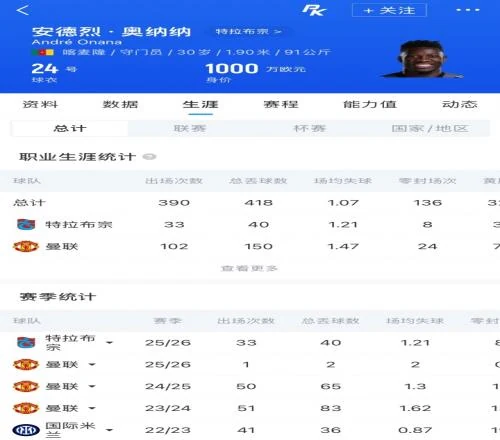Select the 总计 filter
500x440 pixels.
(x=69, y=128)
